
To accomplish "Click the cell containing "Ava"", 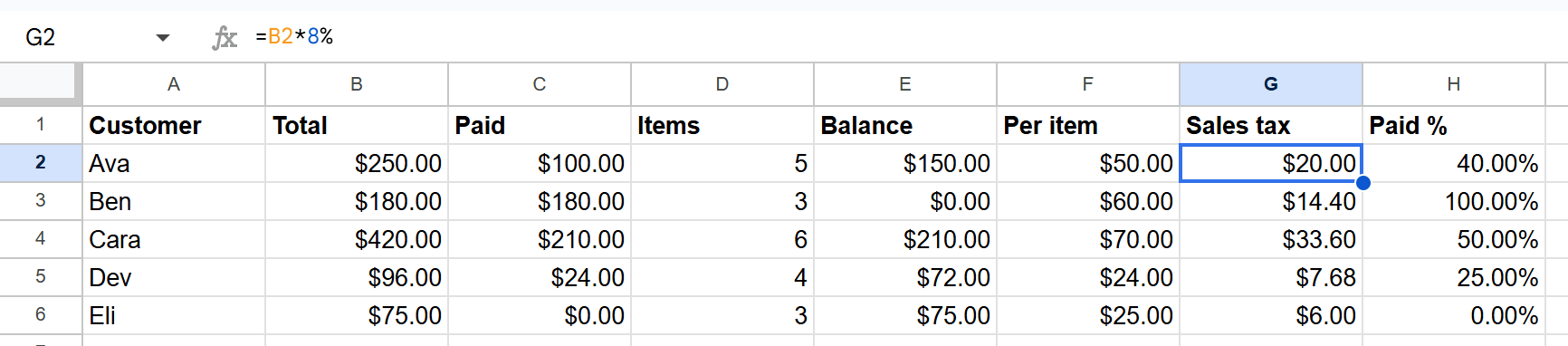I will (x=174, y=163).
